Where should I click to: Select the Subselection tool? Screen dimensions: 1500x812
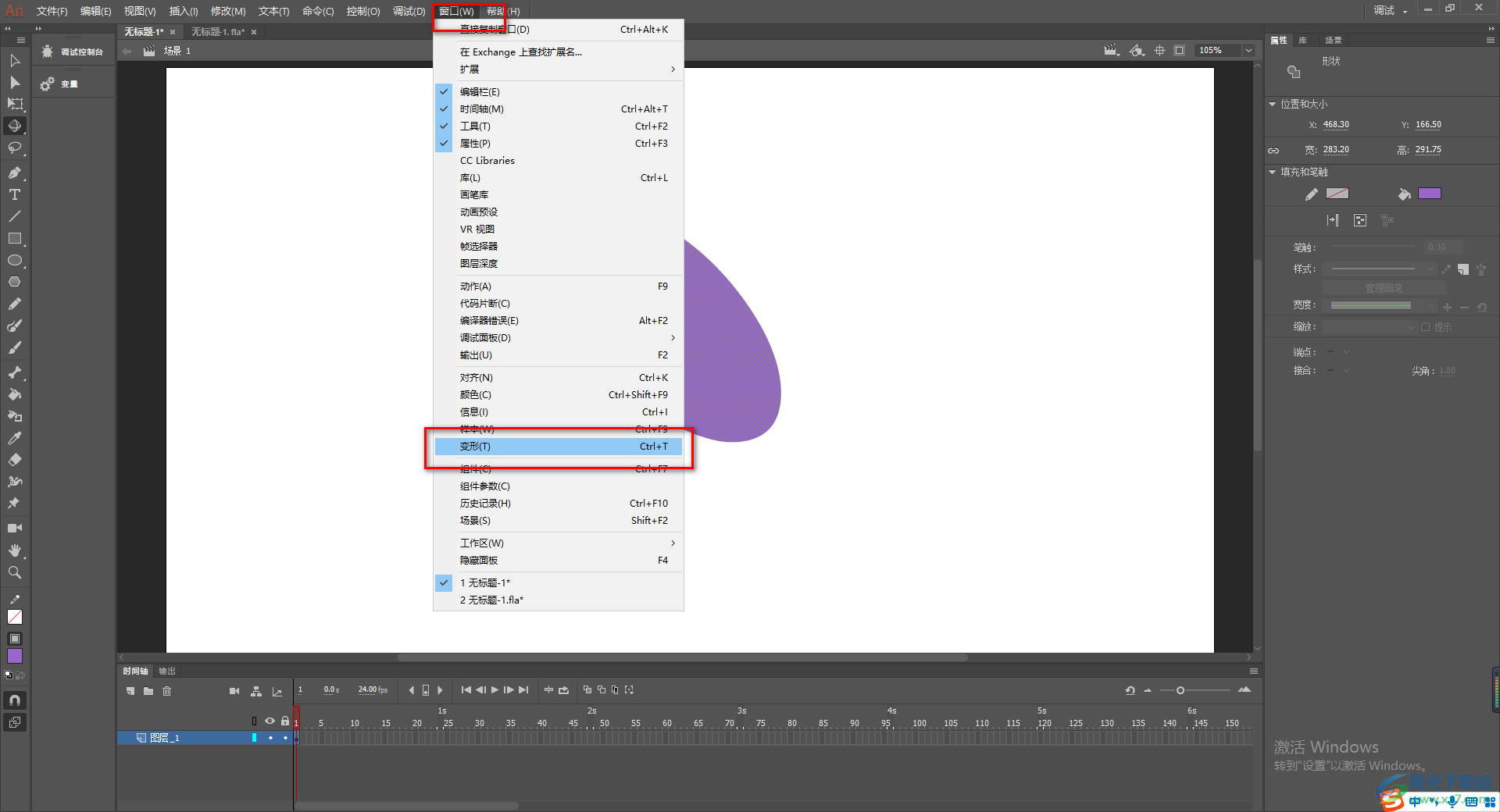(x=15, y=83)
